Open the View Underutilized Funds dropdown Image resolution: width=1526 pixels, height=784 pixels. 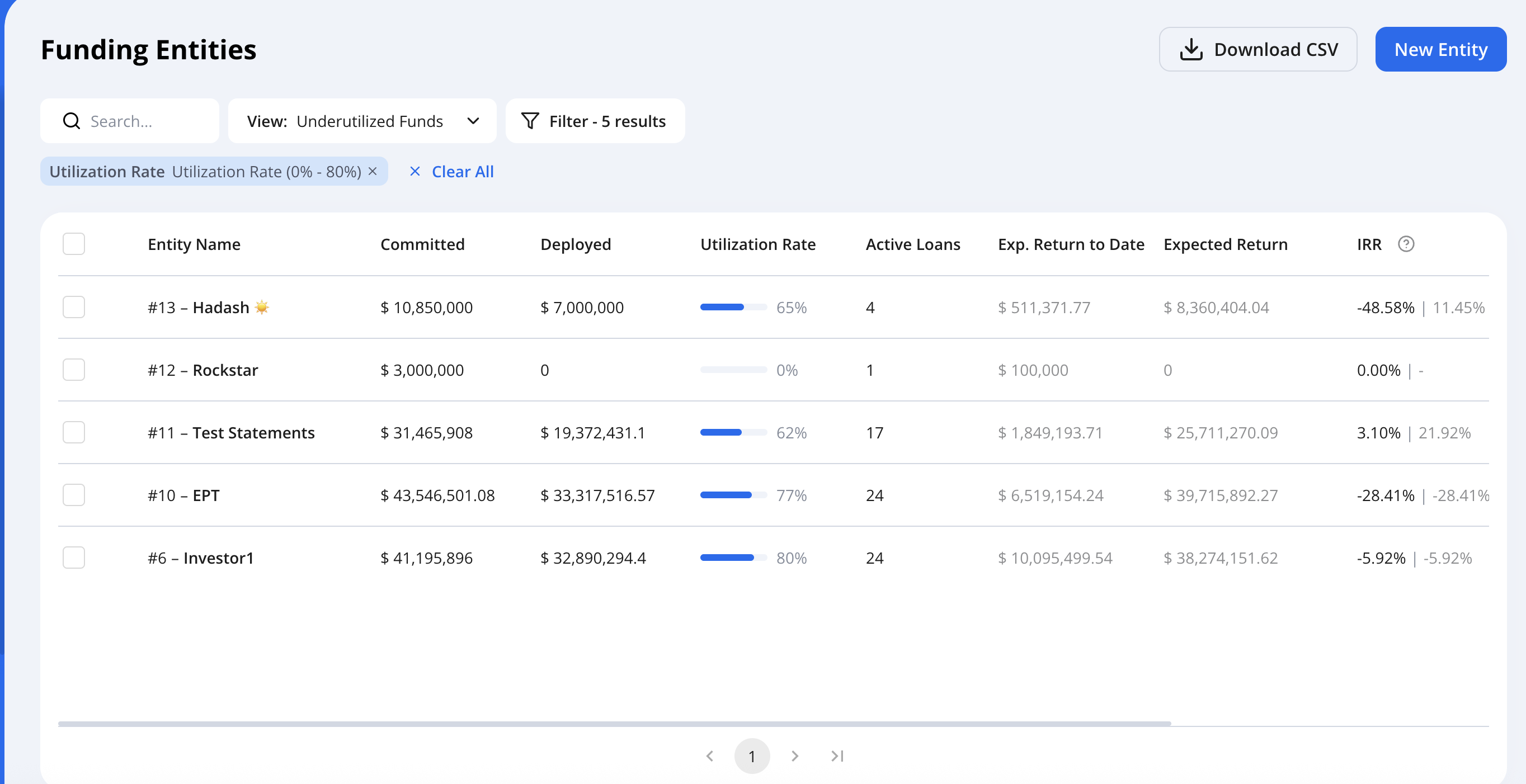362,121
